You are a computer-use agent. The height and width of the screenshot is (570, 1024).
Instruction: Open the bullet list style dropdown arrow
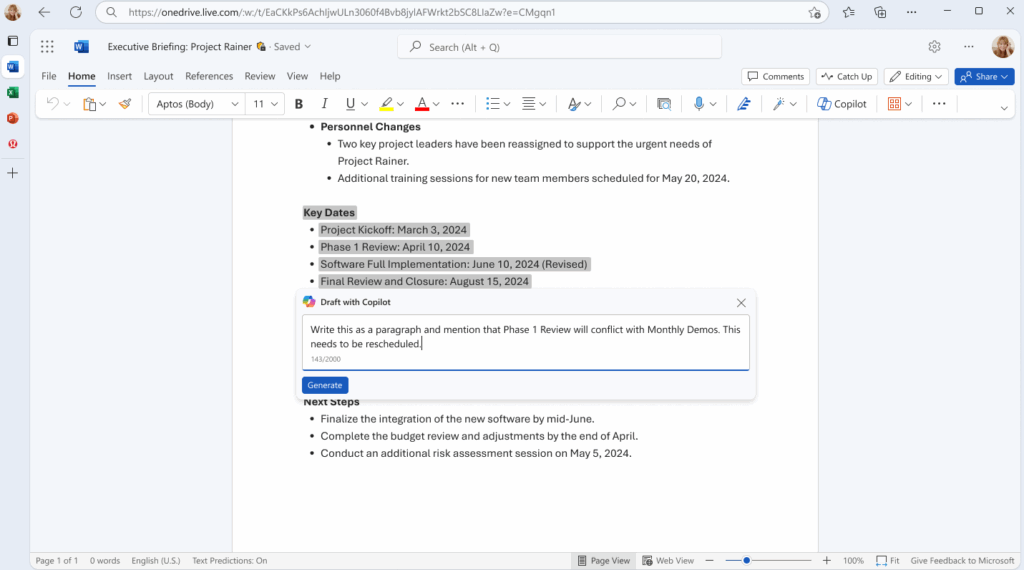(507, 104)
